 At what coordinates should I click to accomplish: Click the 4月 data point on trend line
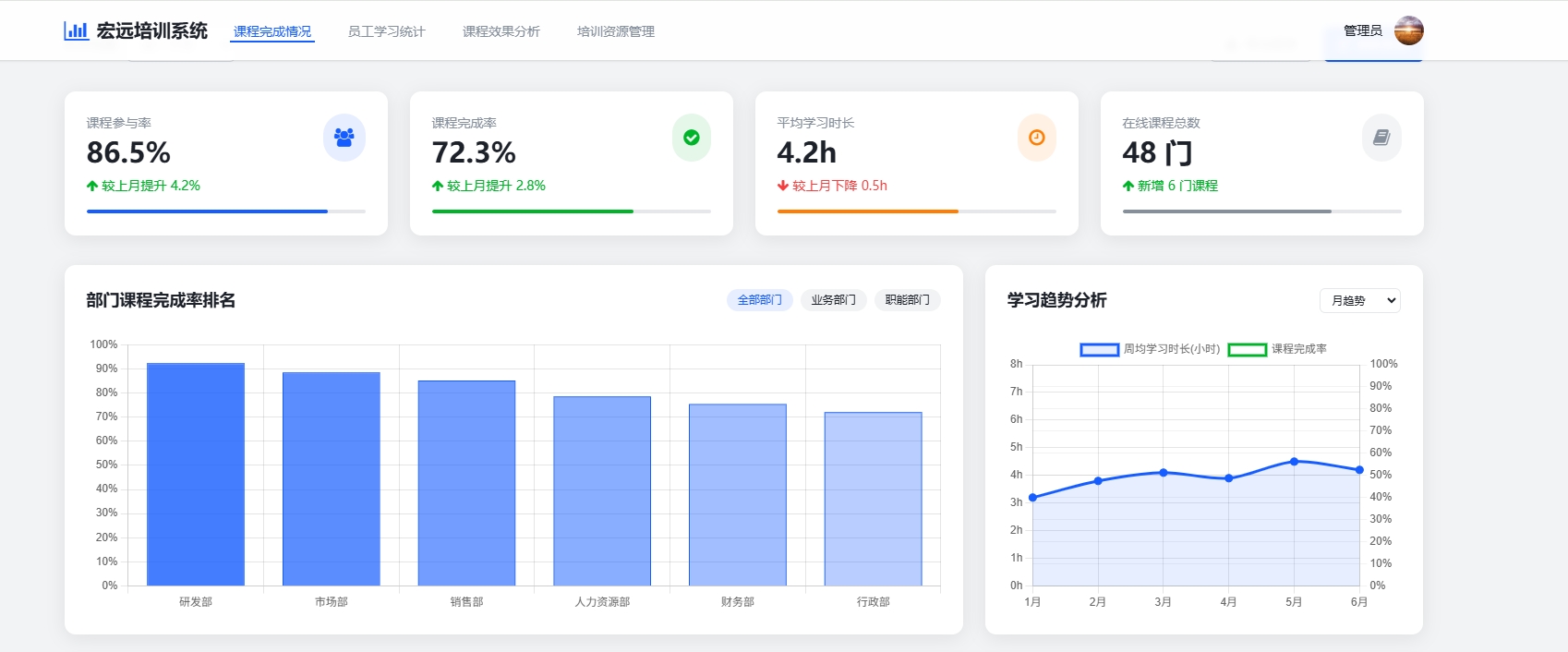(x=1228, y=478)
